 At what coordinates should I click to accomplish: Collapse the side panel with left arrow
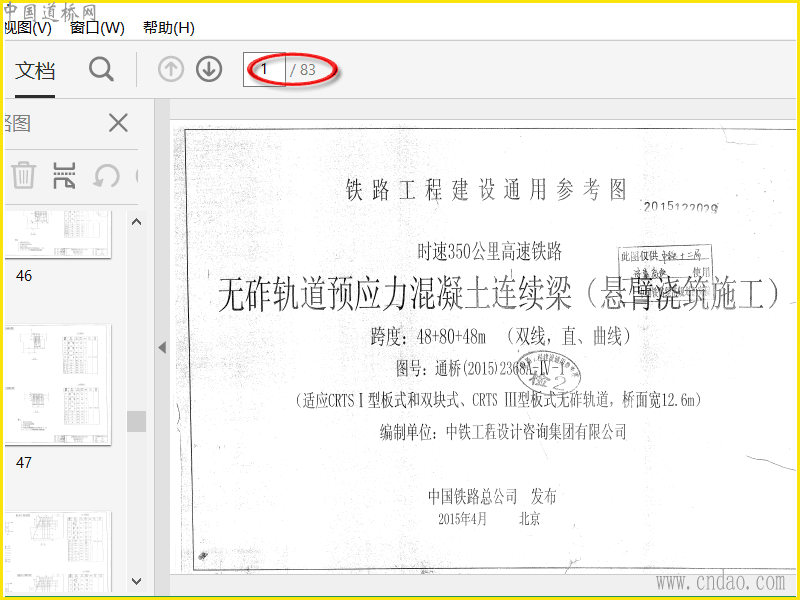click(162, 347)
